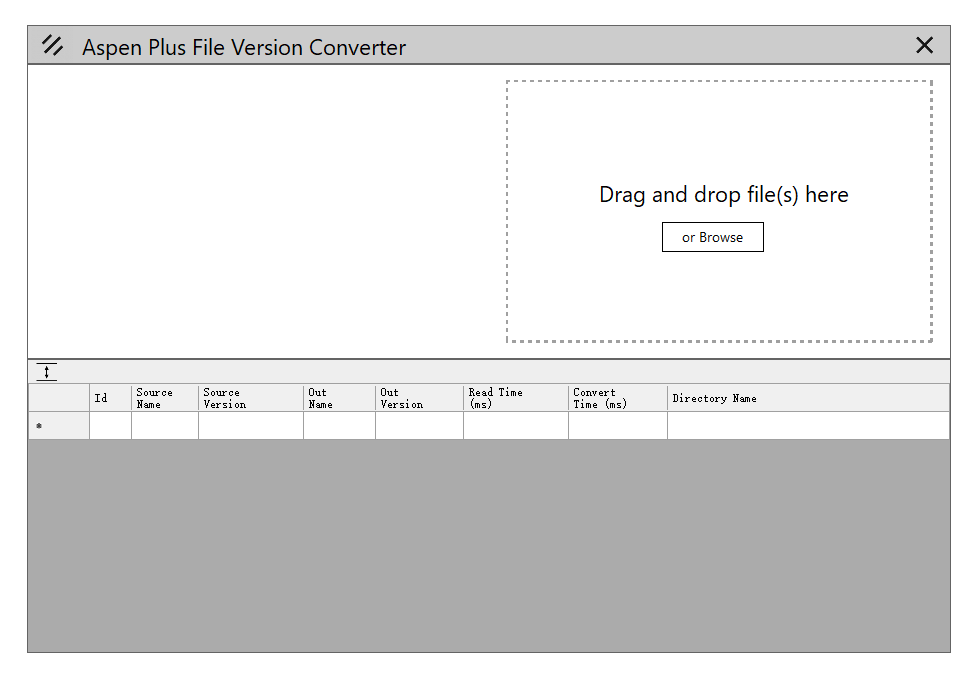This screenshot has height=684, width=980.
Task: Click the empty Convert Time cell
Action: [618, 426]
